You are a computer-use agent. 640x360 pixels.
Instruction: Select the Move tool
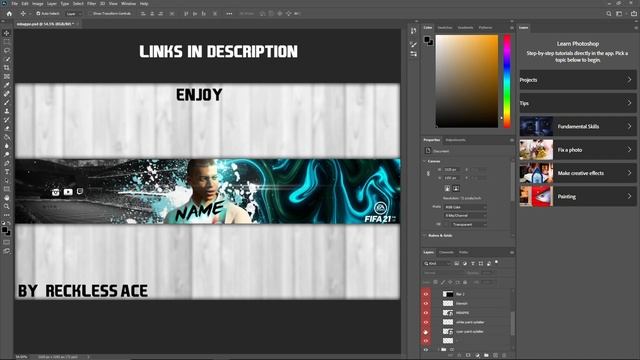click(x=7, y=33)
